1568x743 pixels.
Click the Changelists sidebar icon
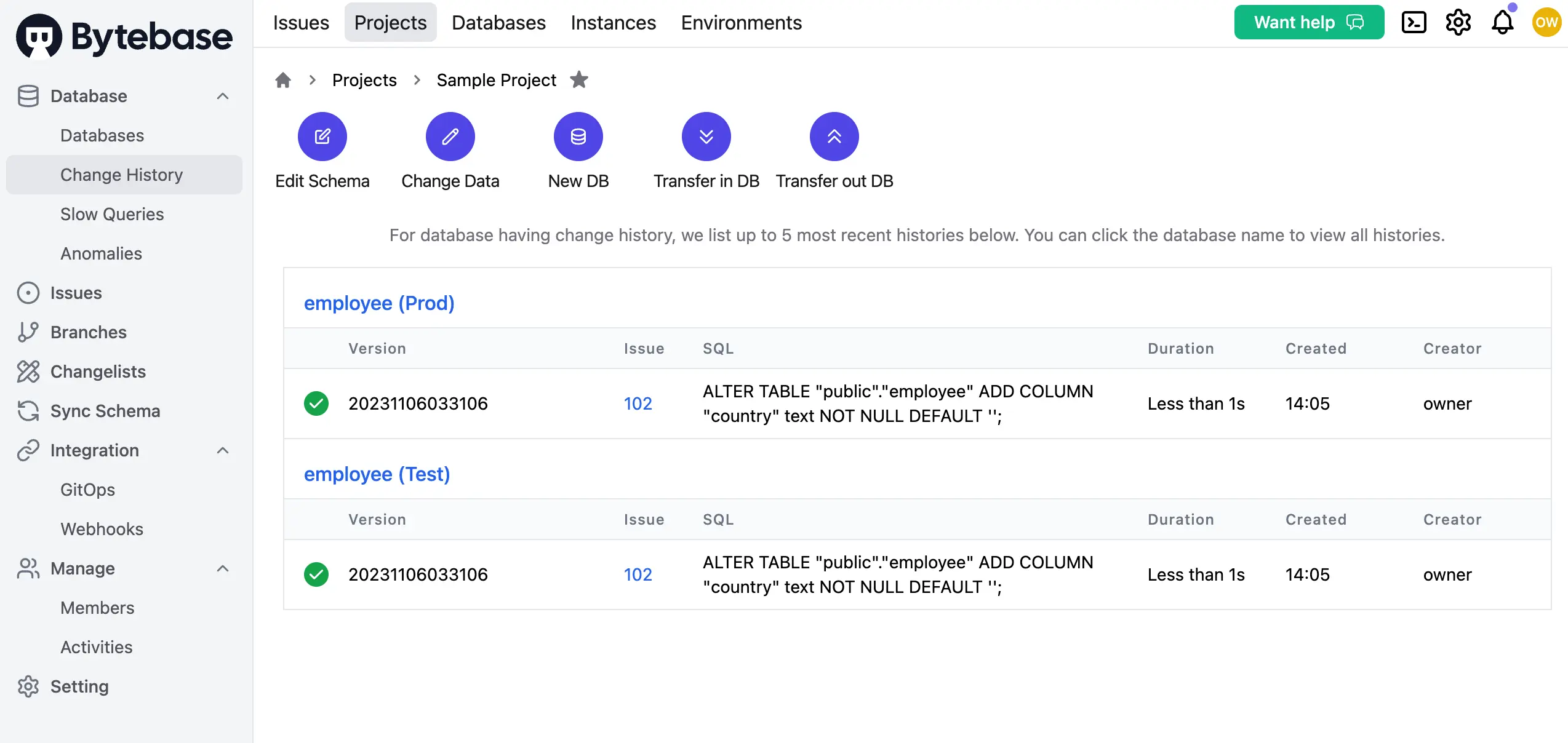28,371
